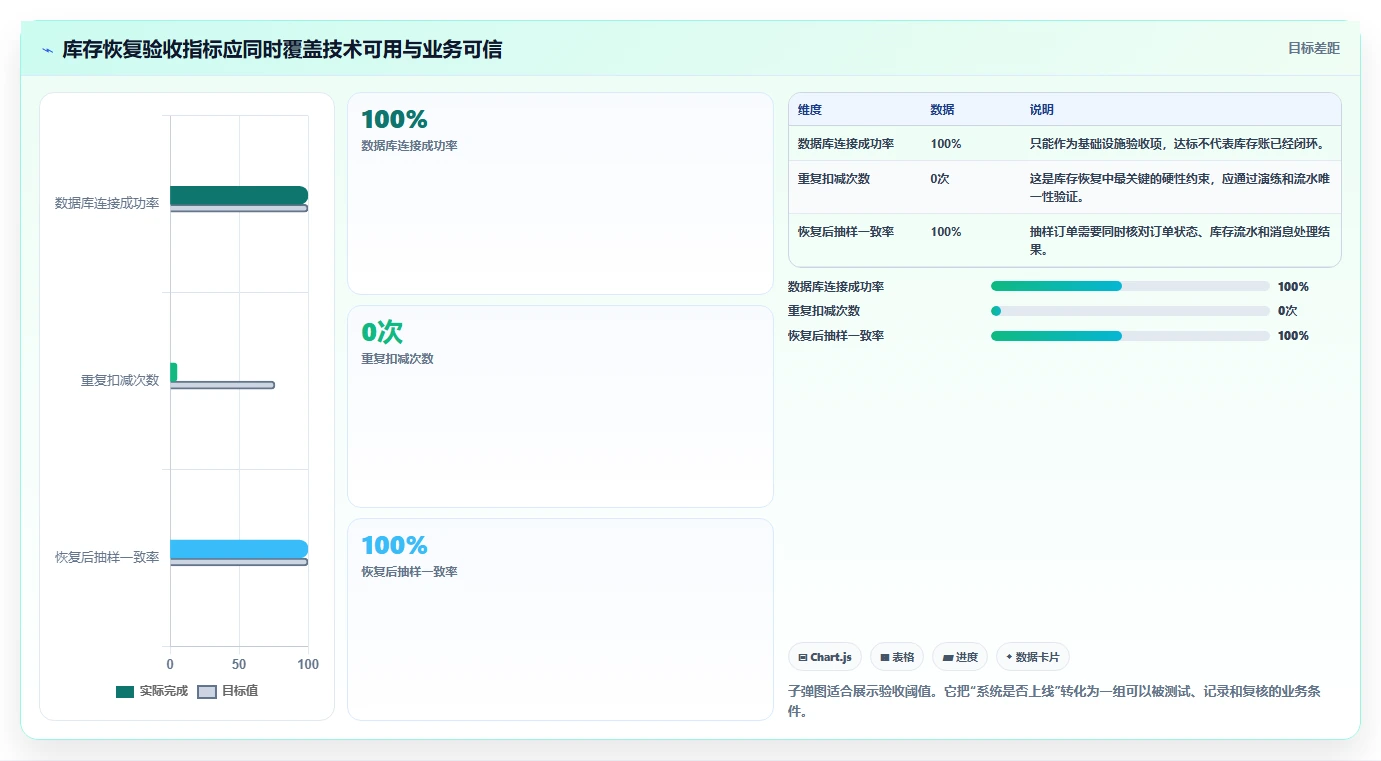Click the 0次 progress value label
The width and height of the screenshot is (1381, 761).
point(1287,311)
